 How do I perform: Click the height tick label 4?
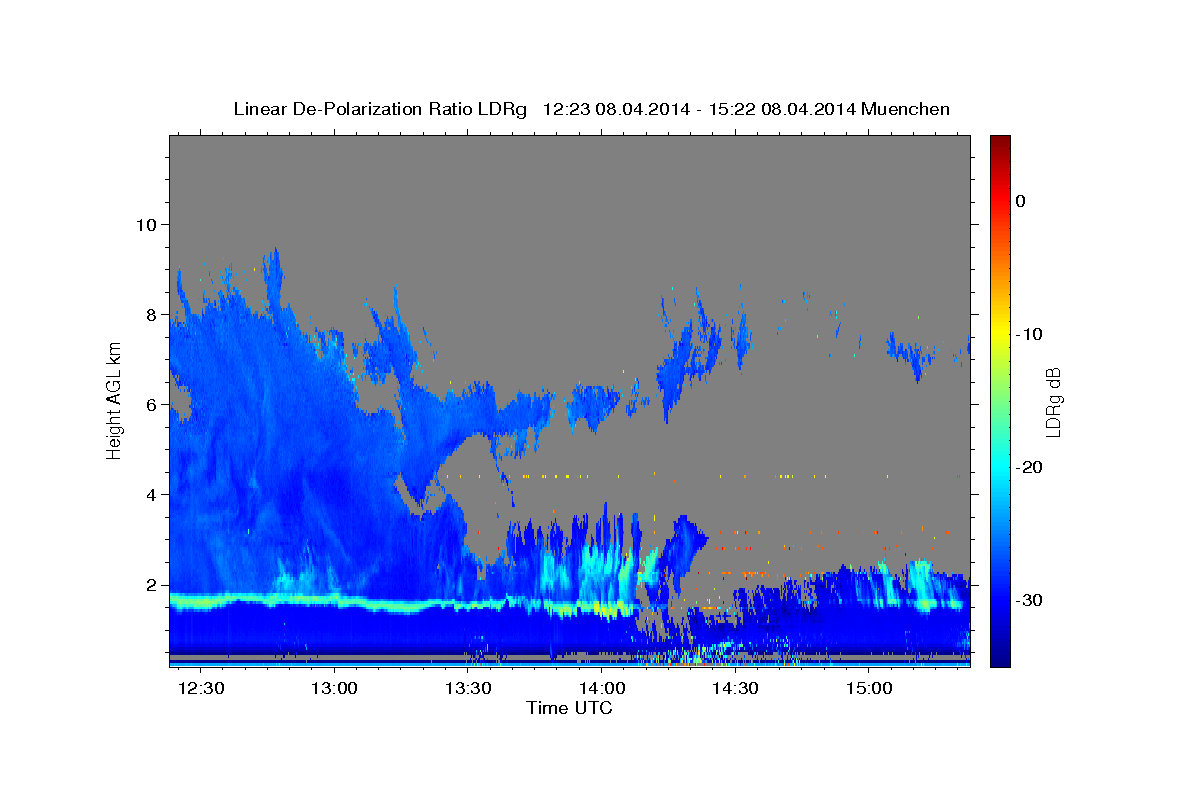pos(151,495)
